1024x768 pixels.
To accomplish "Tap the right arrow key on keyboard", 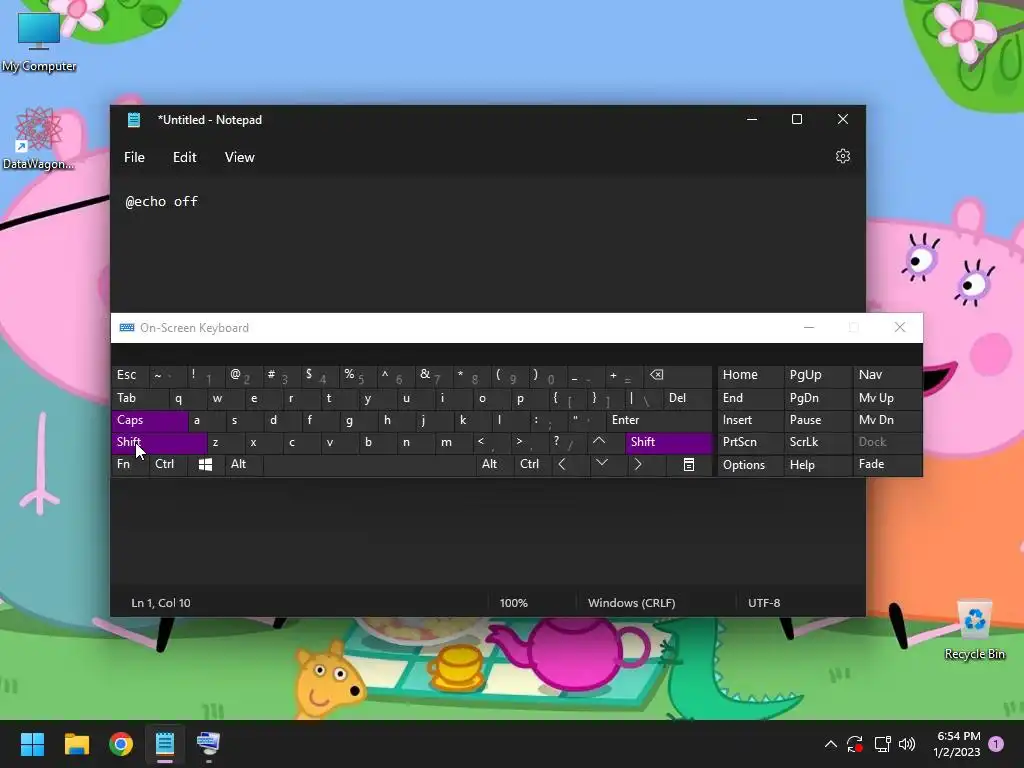I will [647, 464].
